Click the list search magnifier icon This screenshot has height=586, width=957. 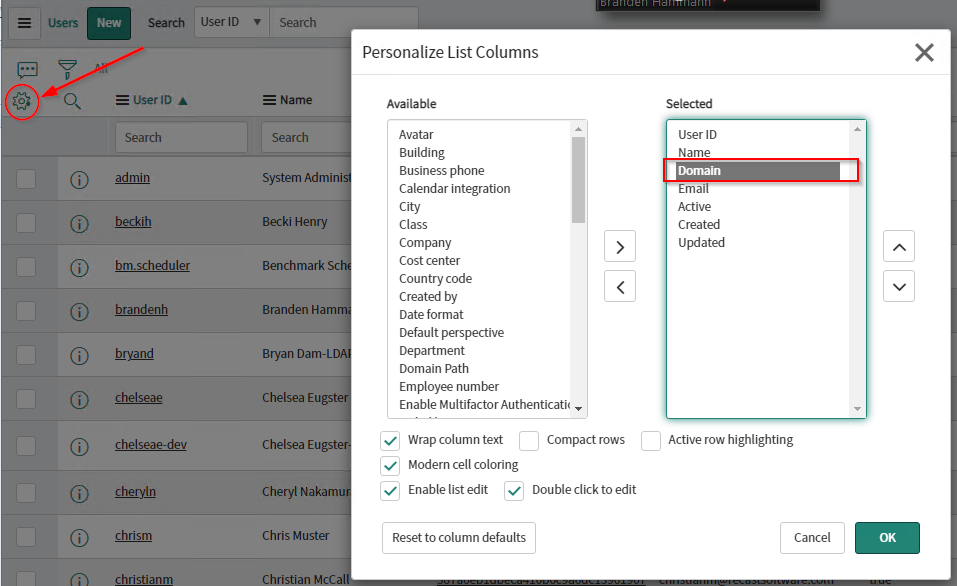72,100
